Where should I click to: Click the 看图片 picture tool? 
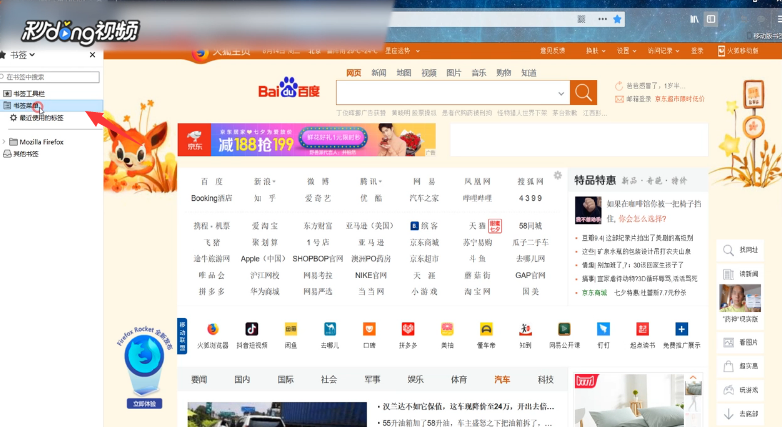tap(740, 342)
